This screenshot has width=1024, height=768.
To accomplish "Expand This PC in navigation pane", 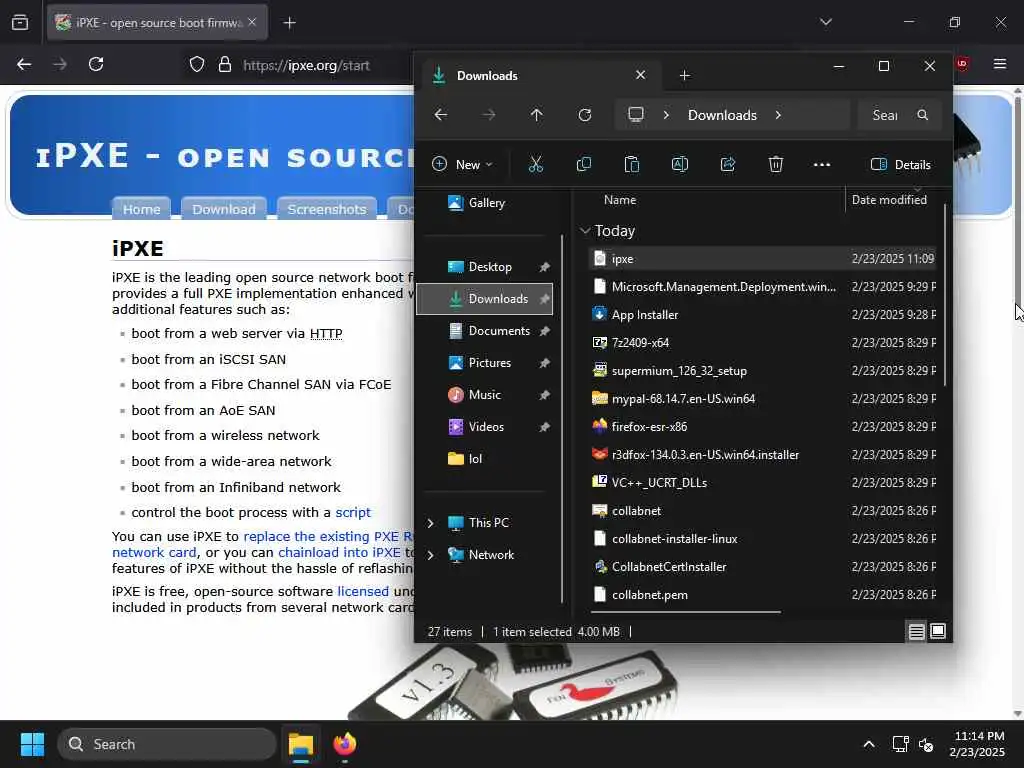I will 430,523.
